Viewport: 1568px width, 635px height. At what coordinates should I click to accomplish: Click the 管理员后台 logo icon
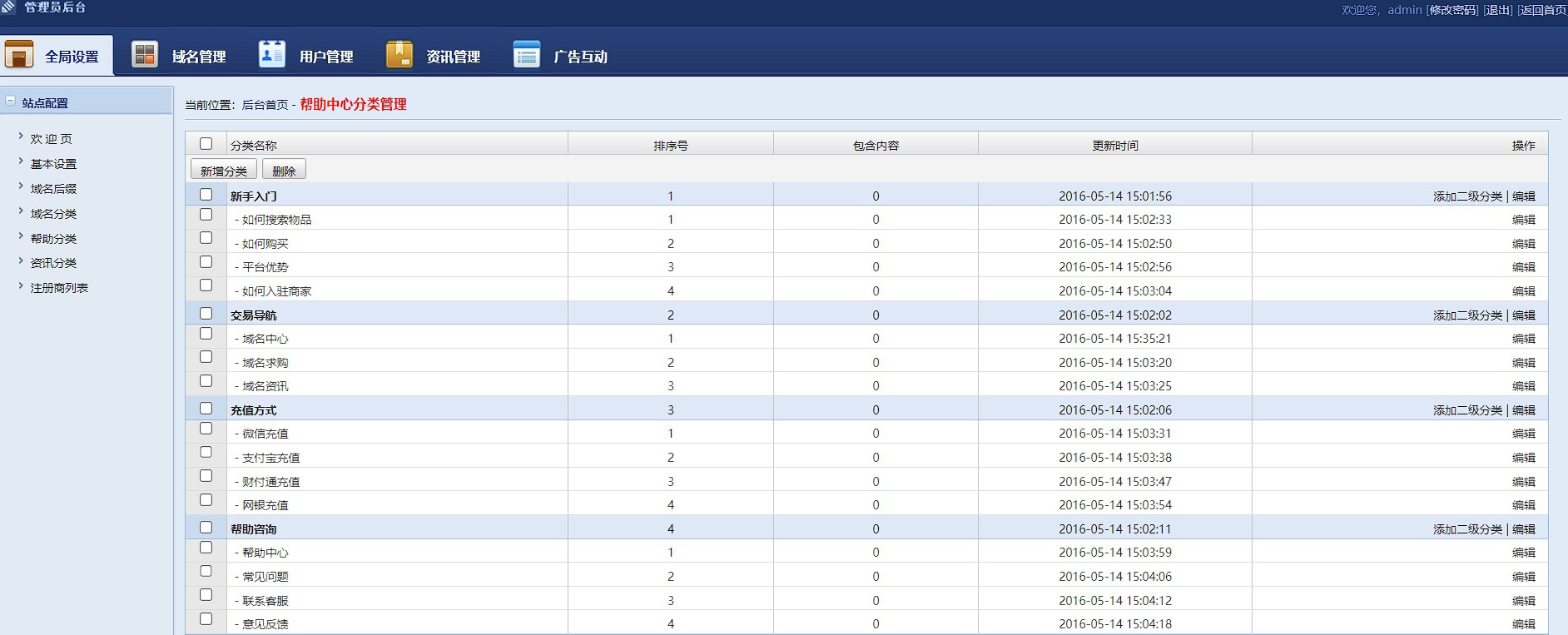click(8, 7)
